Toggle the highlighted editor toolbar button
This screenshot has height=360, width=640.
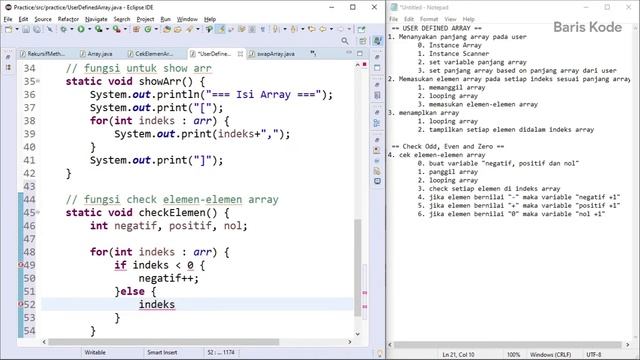(x=221, y=29)
